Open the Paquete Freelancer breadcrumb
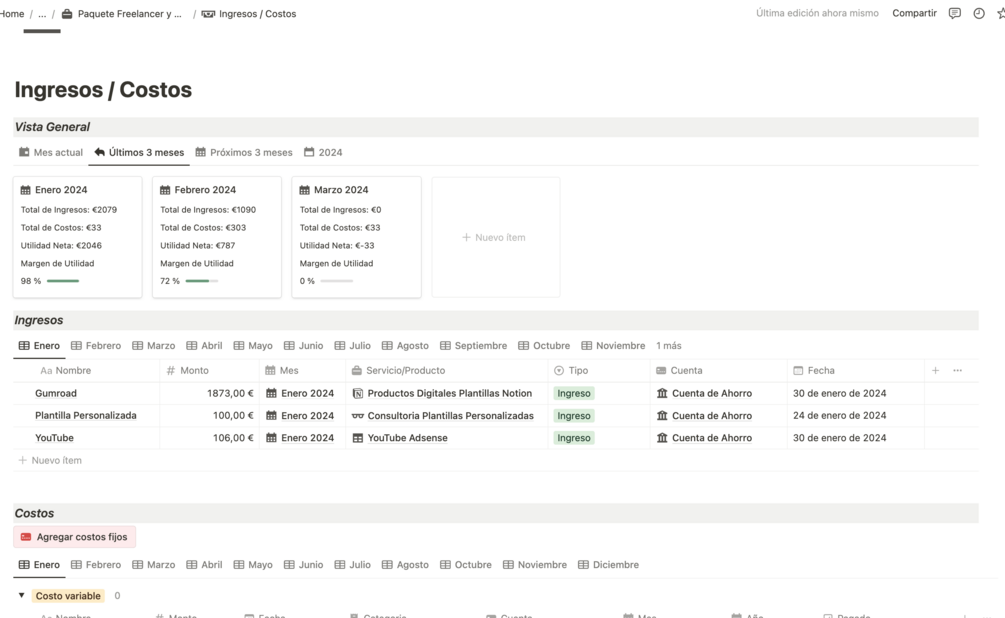Screen dimensions: 1005x618 point(122,13)
